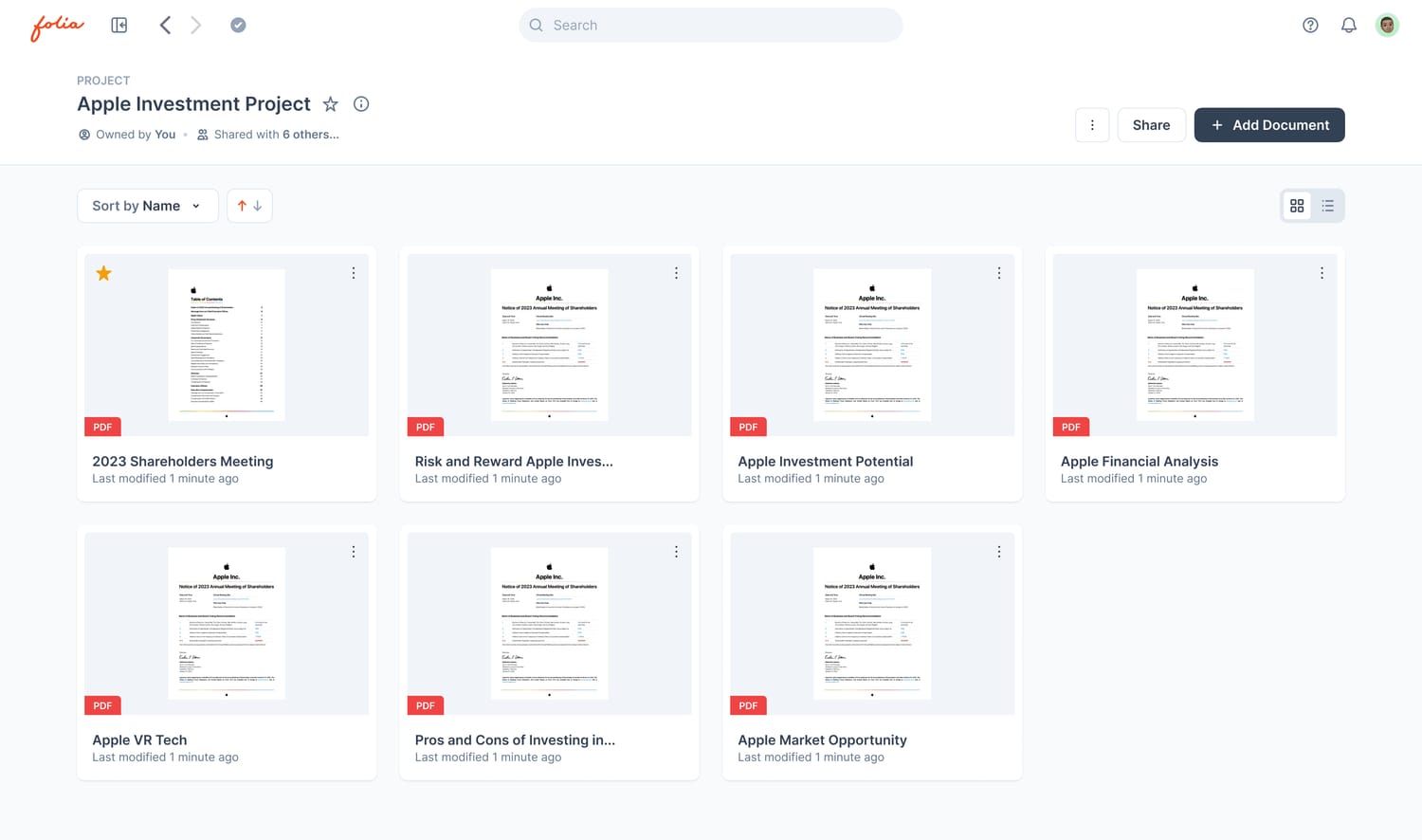
Task: Click PDF badge on Apple VR Tech
Action: point(102,705)
